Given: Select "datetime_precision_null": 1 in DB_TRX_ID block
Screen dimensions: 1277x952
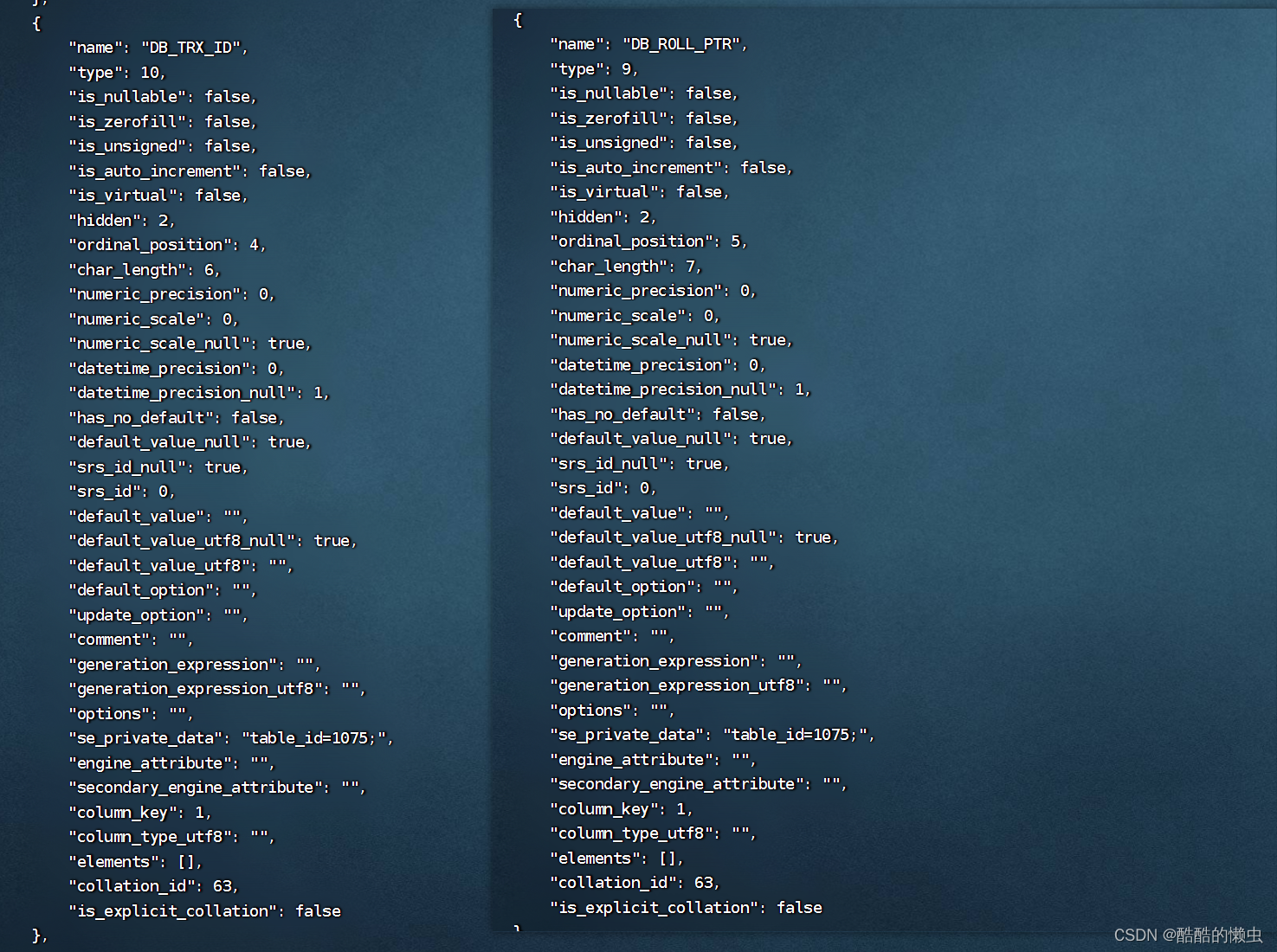Looking at the screenshot, I should [199, 393].
